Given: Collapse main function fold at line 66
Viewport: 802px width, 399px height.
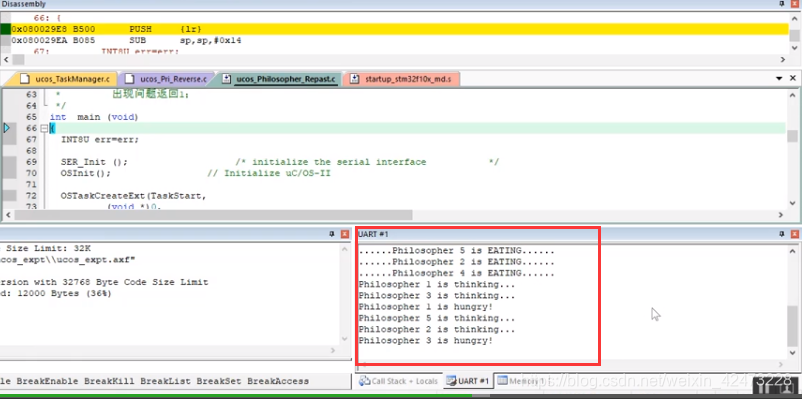Looking at the screenshot, I should tap(44, 128).
